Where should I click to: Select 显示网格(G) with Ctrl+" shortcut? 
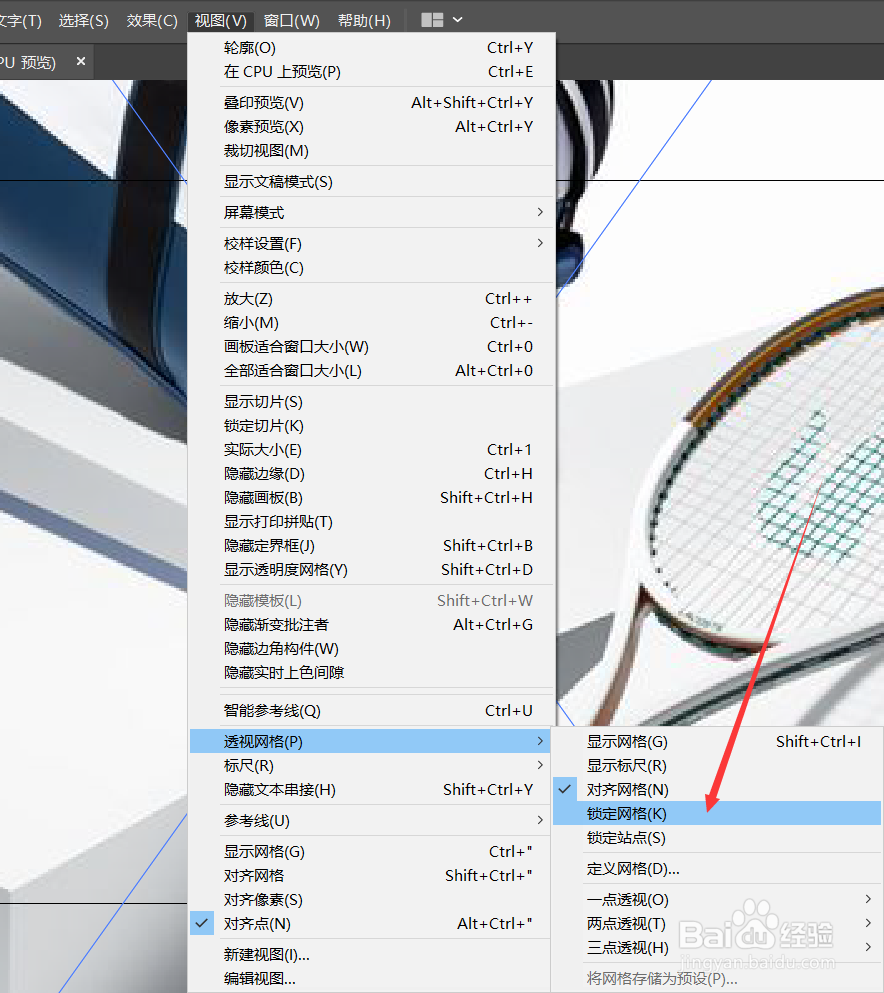click(x=372, y=852)
